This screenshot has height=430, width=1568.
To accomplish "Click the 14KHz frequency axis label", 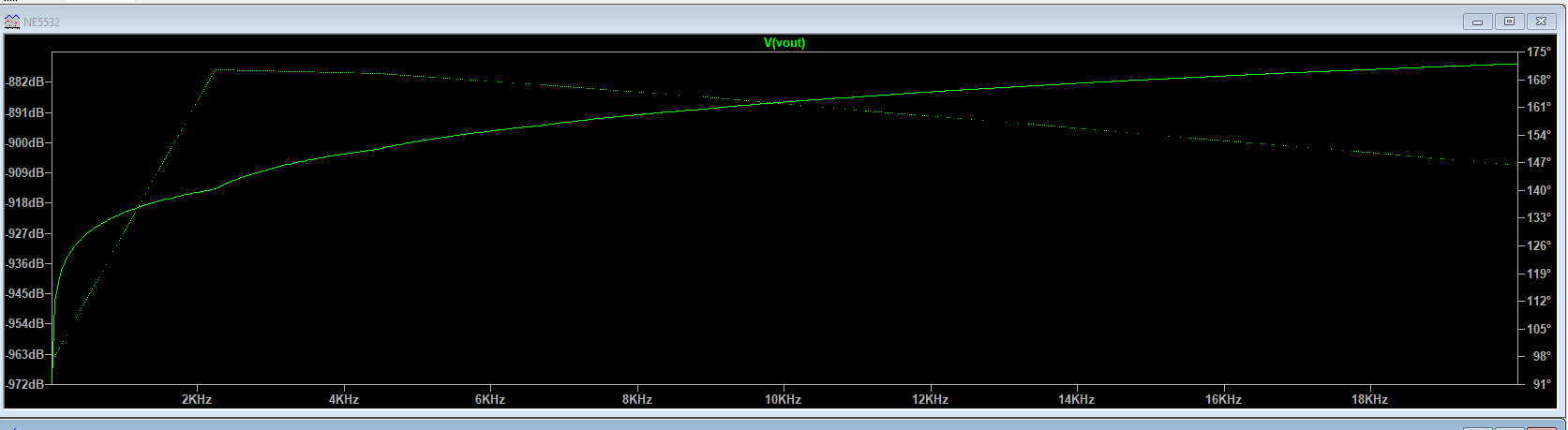I will pyautogui.click(x=1076, y=399).
